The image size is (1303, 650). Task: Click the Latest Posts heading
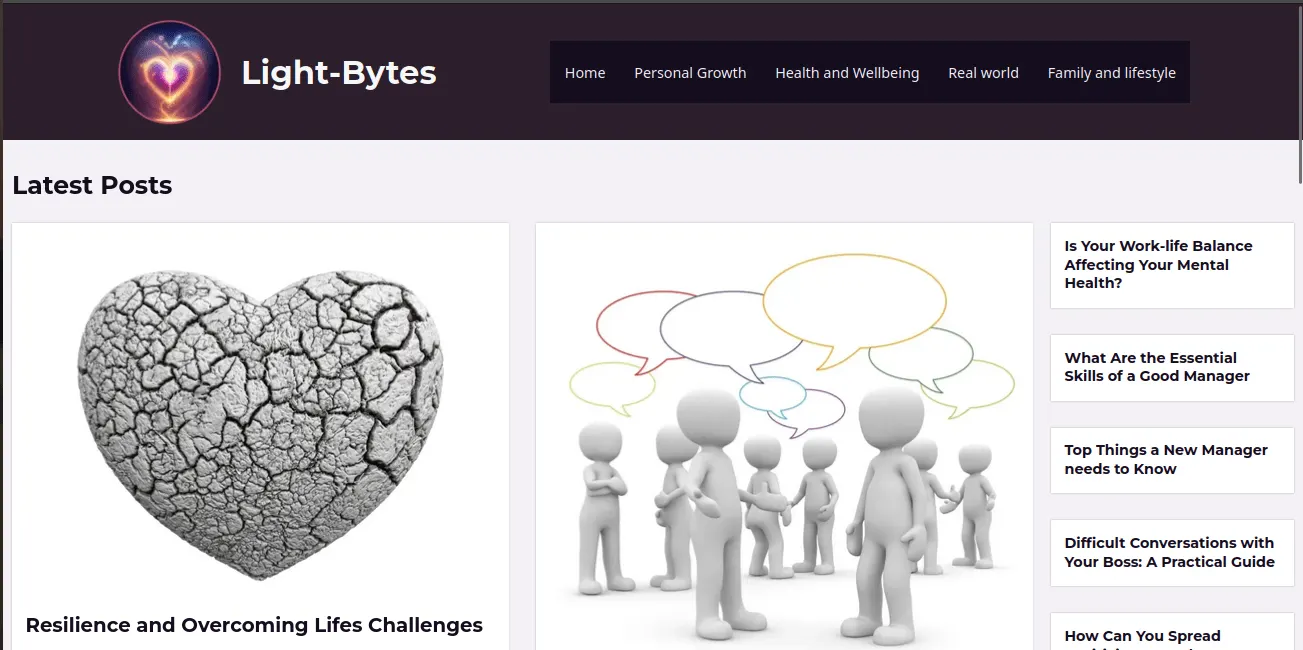(92, 185)
